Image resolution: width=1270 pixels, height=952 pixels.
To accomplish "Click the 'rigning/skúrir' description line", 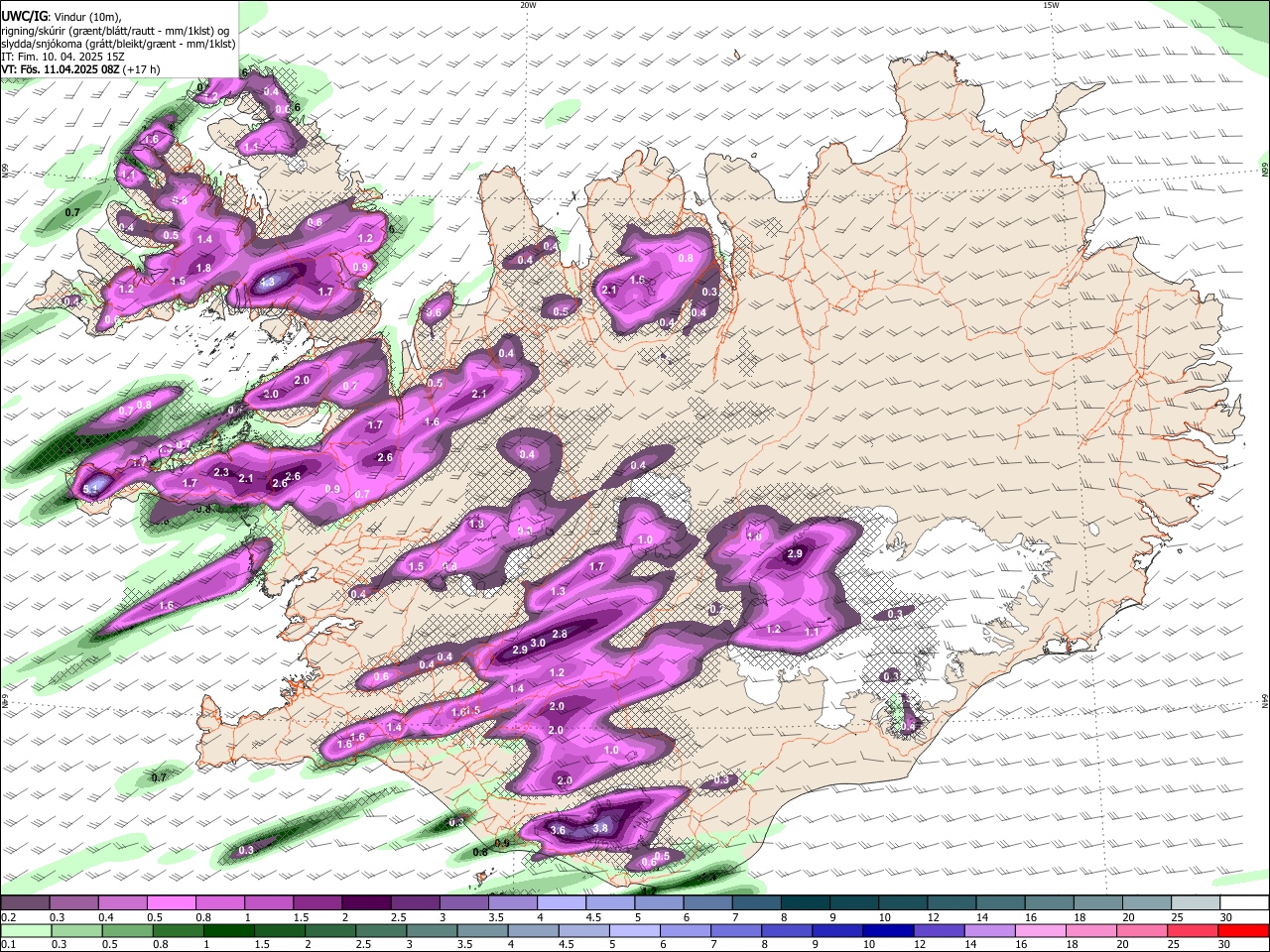I will pos(114,30).
